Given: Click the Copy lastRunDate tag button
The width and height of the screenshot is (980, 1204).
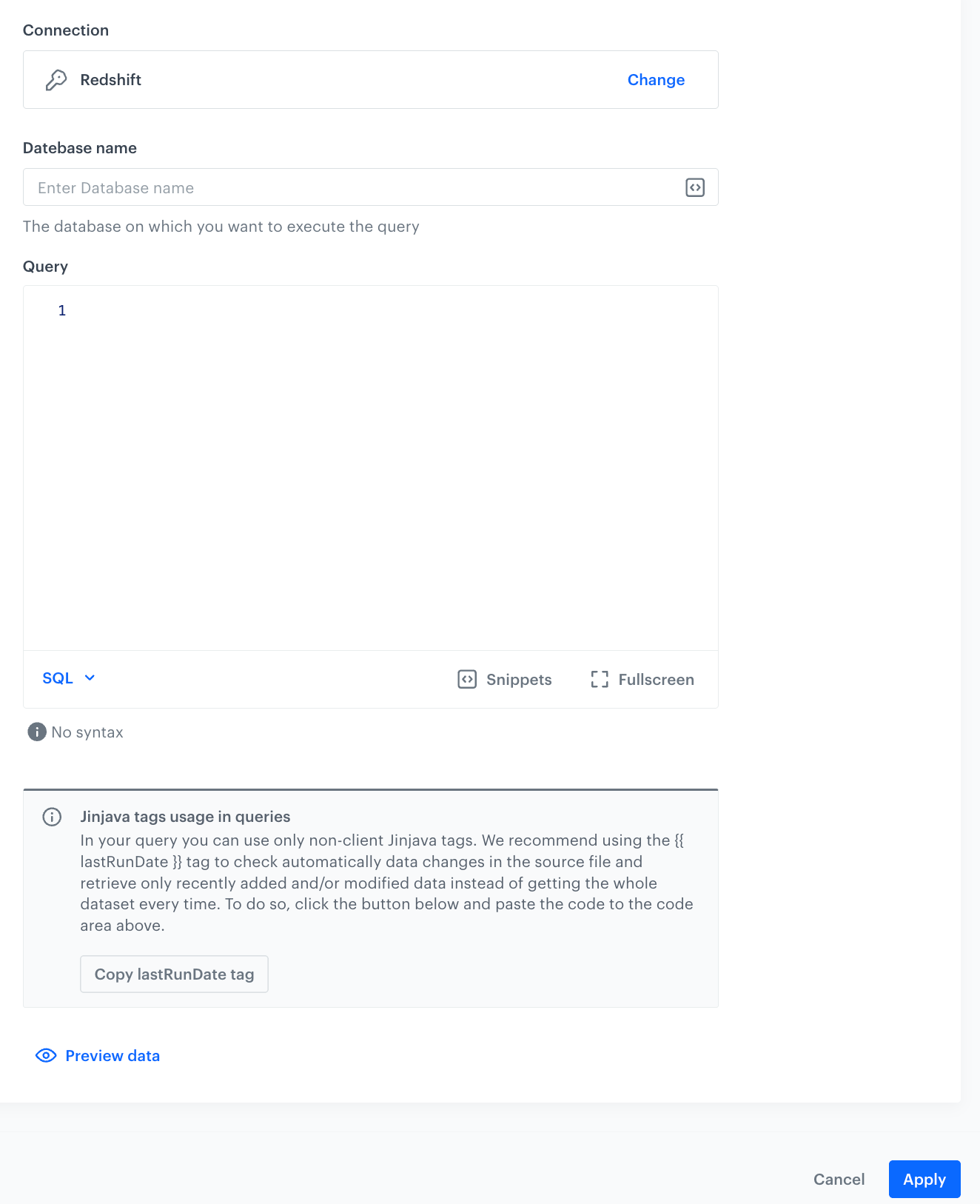Looking at the screenshot, I should pyautogui.click(x=174, y=974).
